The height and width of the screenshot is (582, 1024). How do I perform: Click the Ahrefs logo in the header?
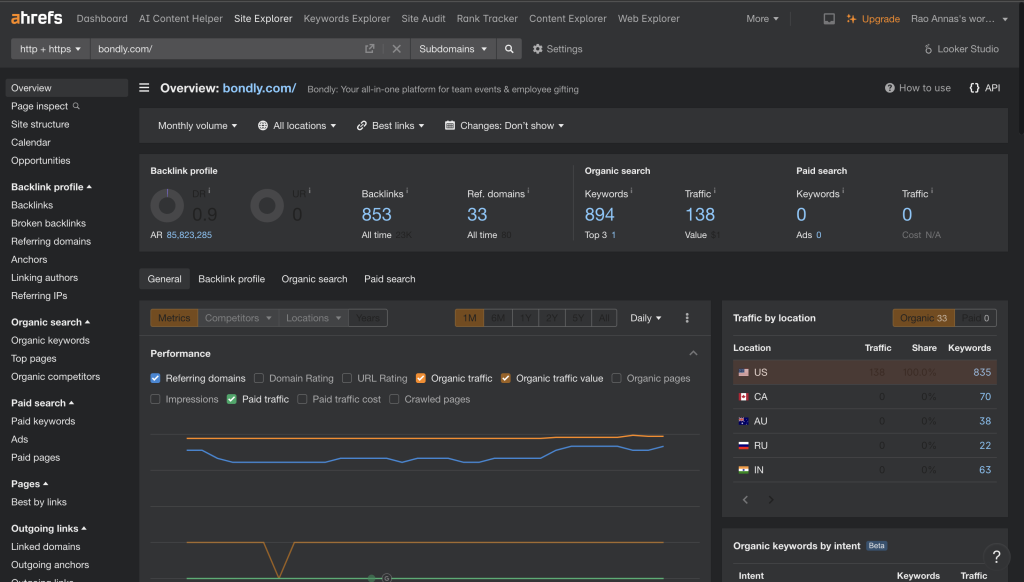(x=38, y=18)
